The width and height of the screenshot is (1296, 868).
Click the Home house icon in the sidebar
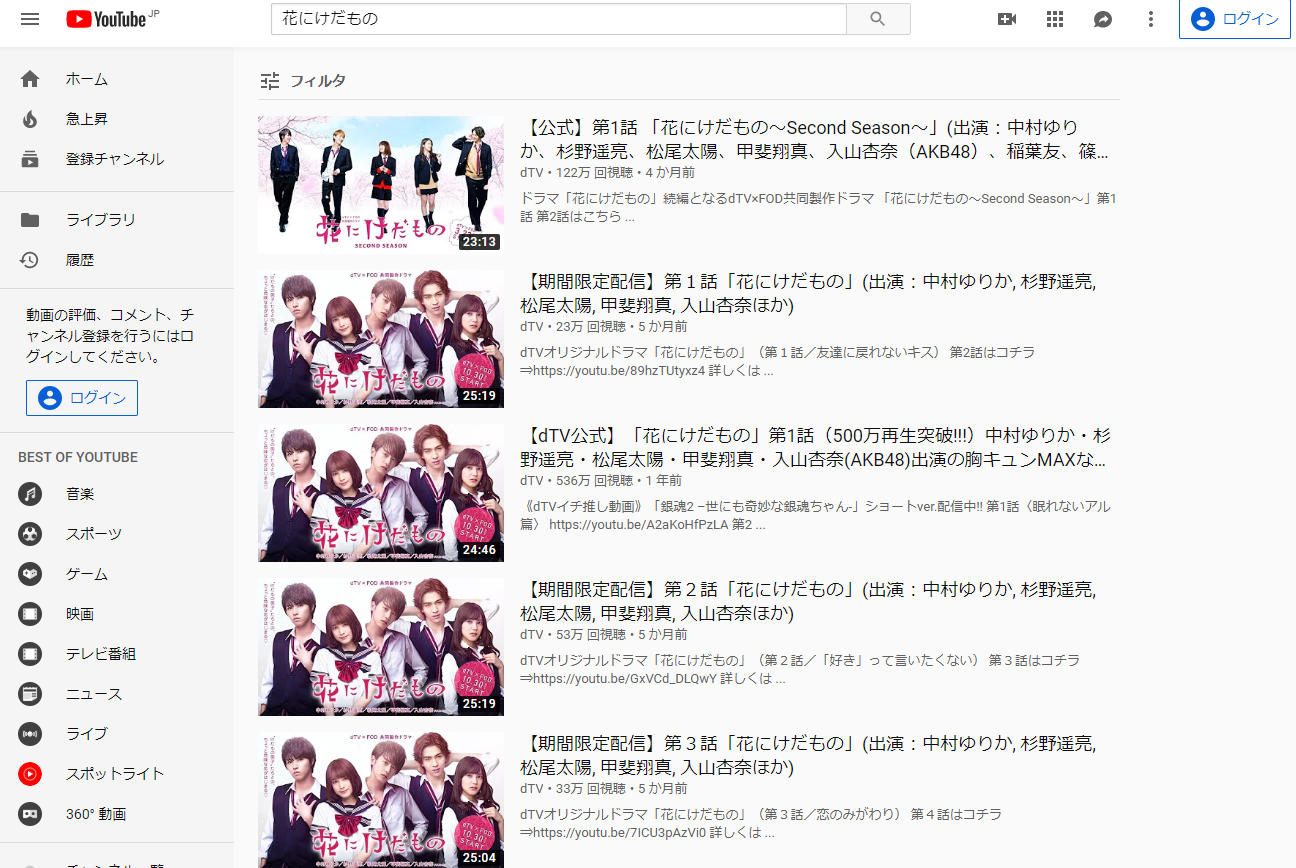click(30, 79)
